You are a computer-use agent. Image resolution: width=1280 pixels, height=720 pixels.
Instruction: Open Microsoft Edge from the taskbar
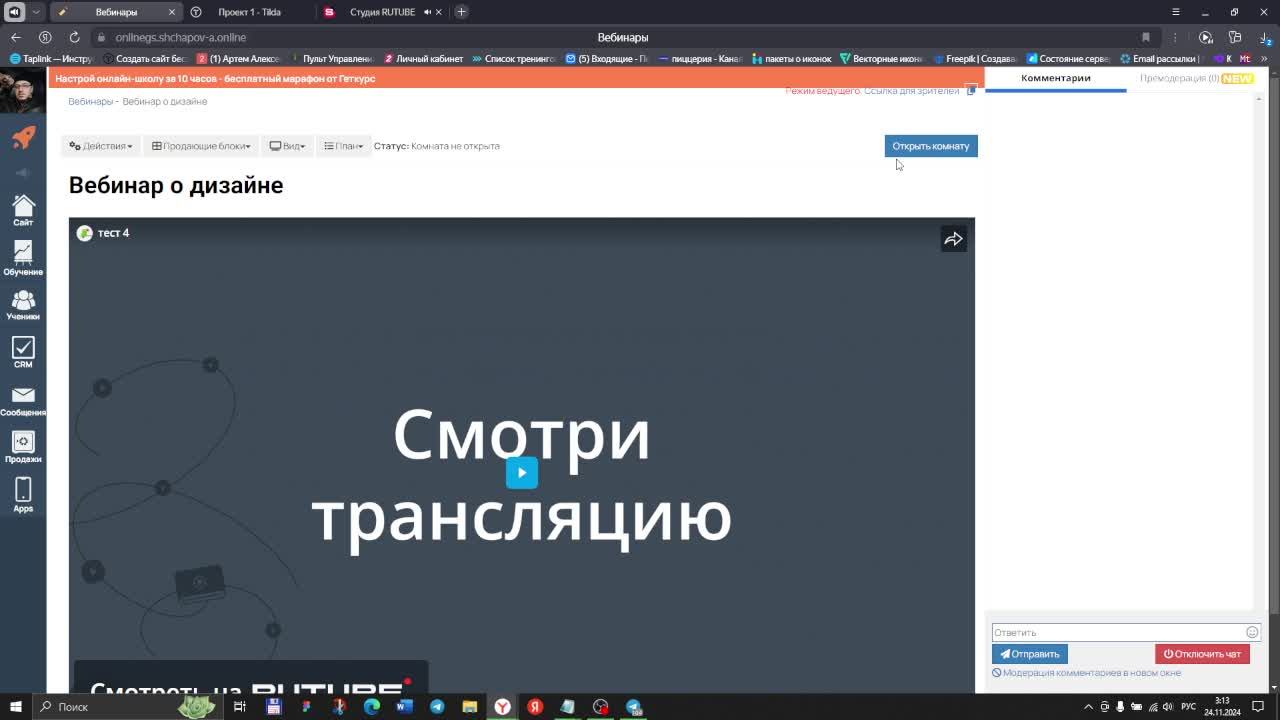tap(372, 707)
